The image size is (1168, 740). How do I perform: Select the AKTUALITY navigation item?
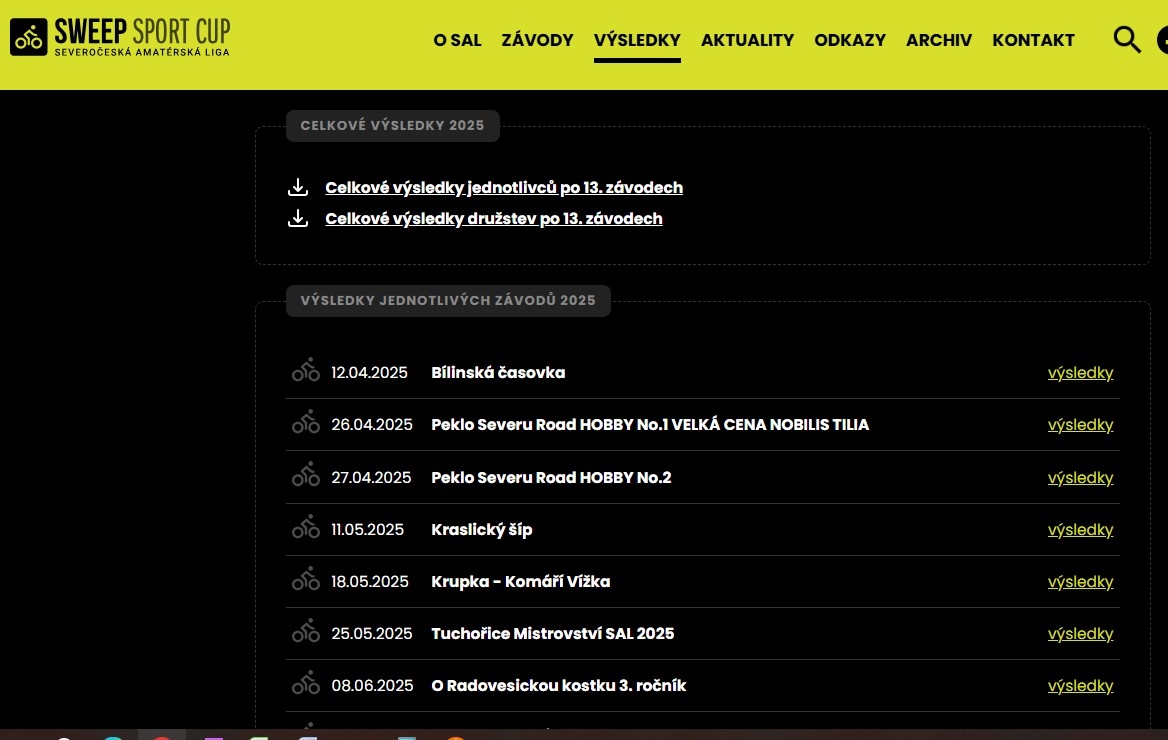(747, 40)
